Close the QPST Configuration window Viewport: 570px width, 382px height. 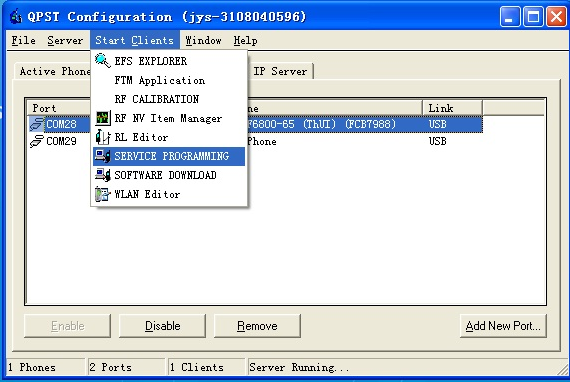point(556,17)
